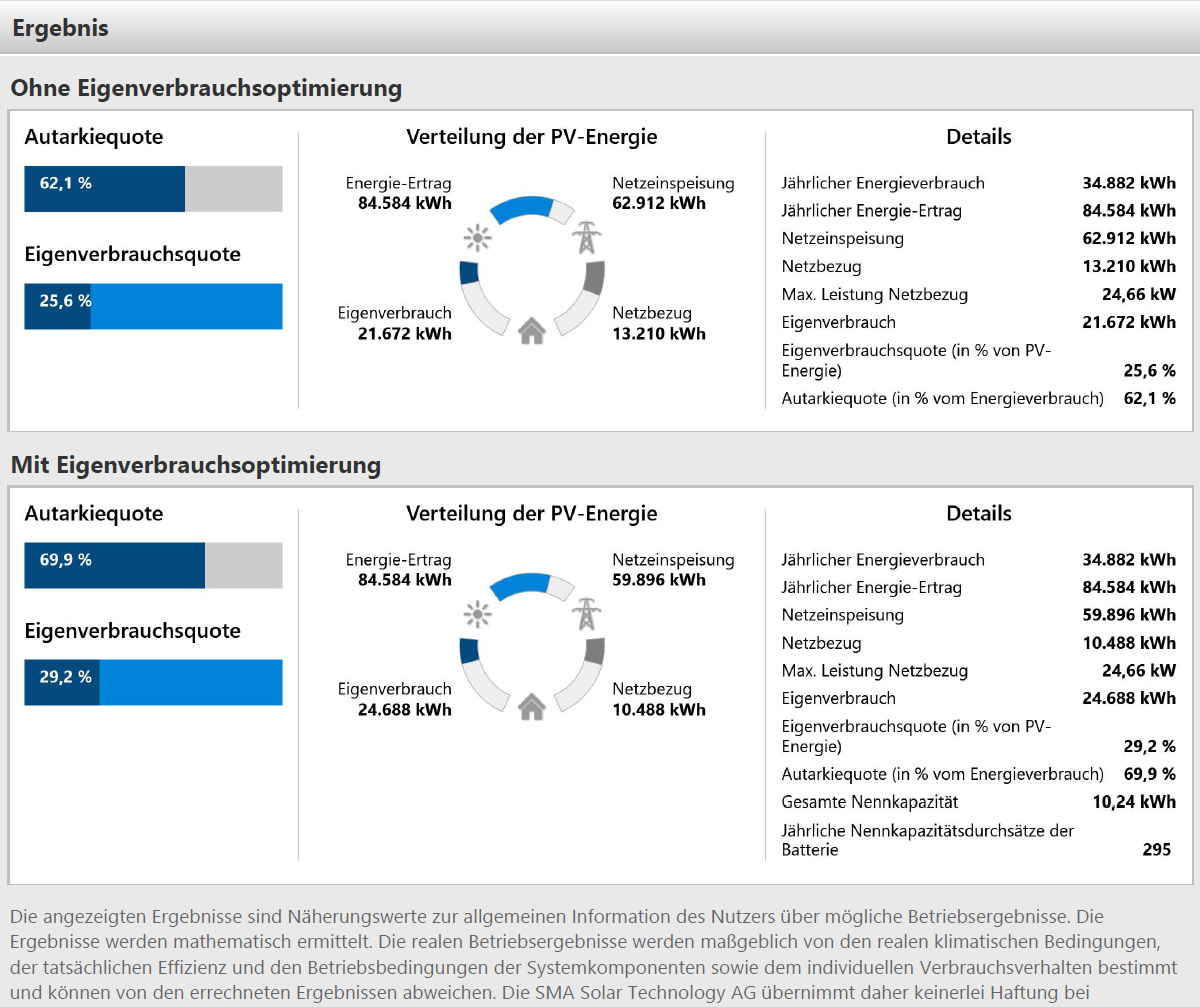Click the Netzeinspeisung 59.896 kWh diagram label
The image size is (1200, 1007).
(673, 569)
